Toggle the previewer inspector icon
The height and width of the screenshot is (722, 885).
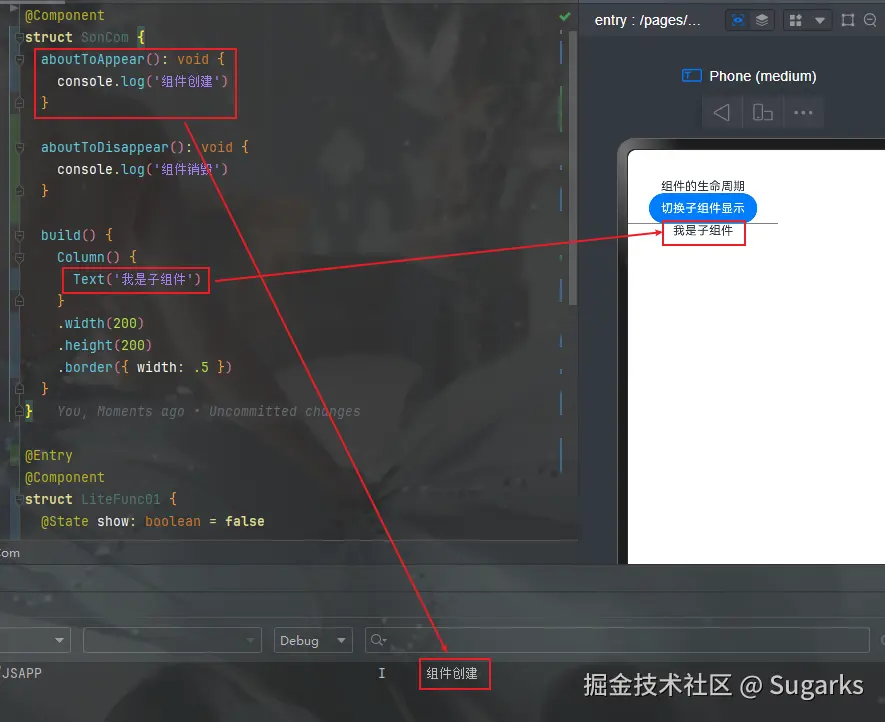point(738,20)
